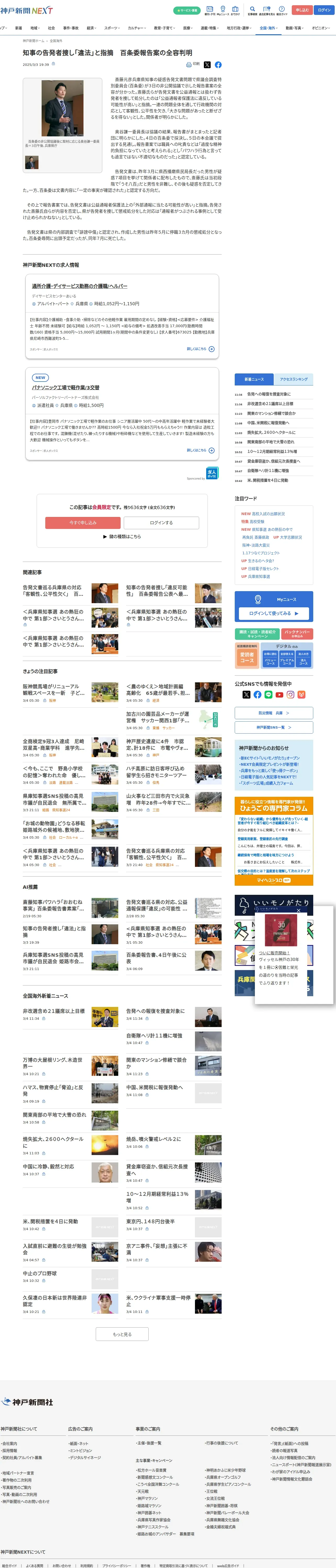Click 詳しくはこちら arrow on 通所介護 job card
The height and width of the screenshot is (1568, 336).
click(x=212, y=349)
